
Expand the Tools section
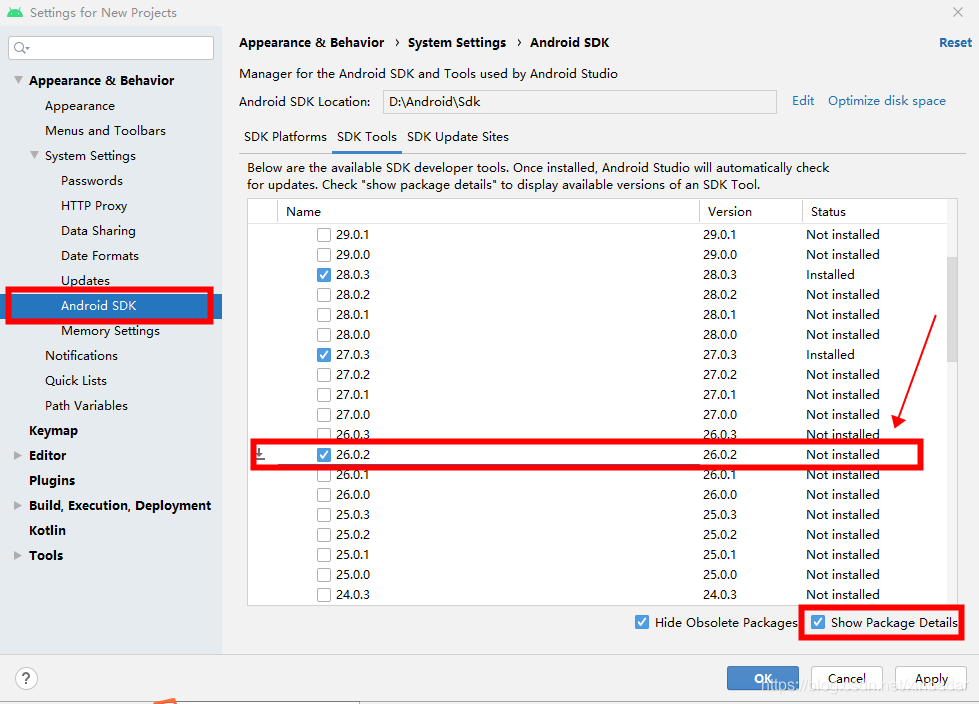17,555
